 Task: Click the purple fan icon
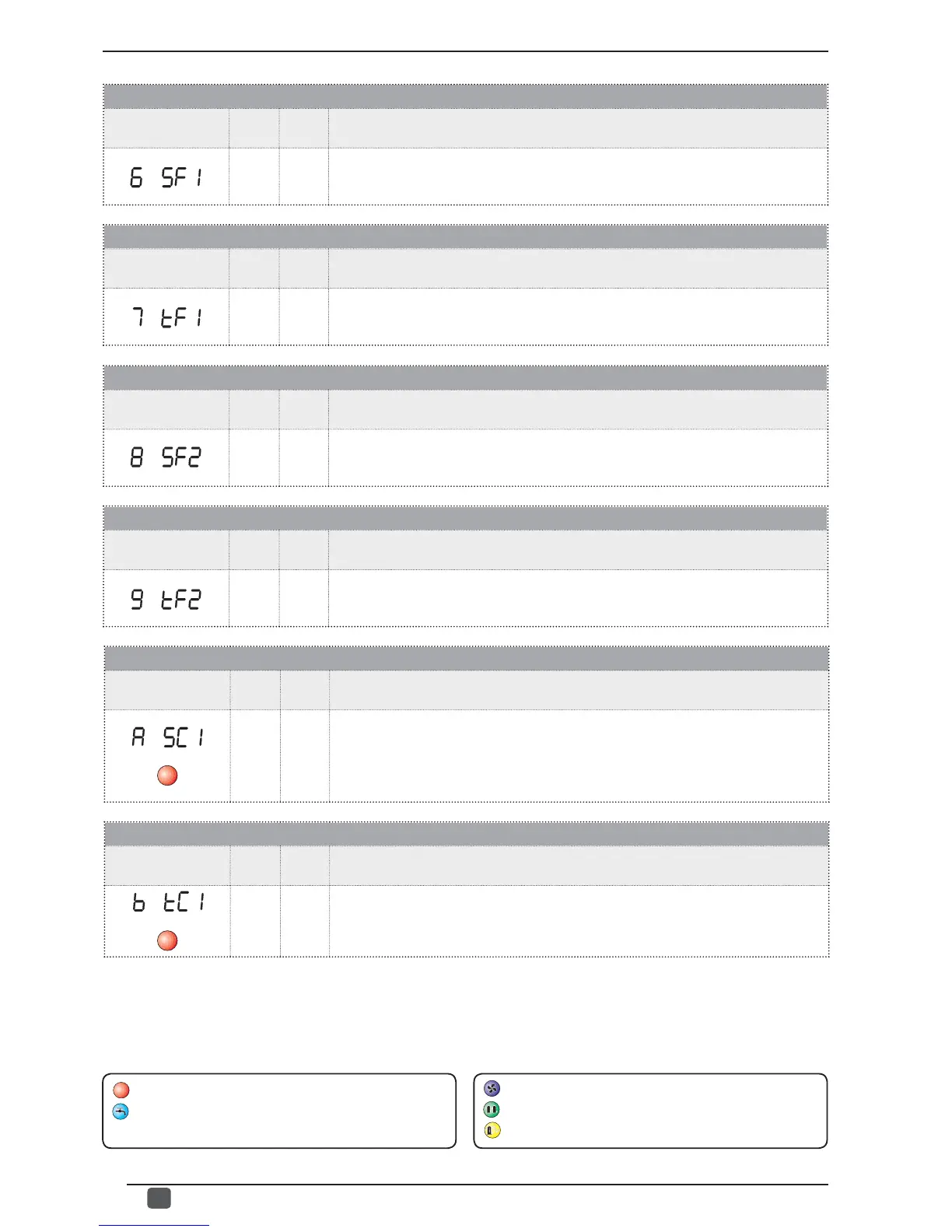click(x=492, y=1088)
